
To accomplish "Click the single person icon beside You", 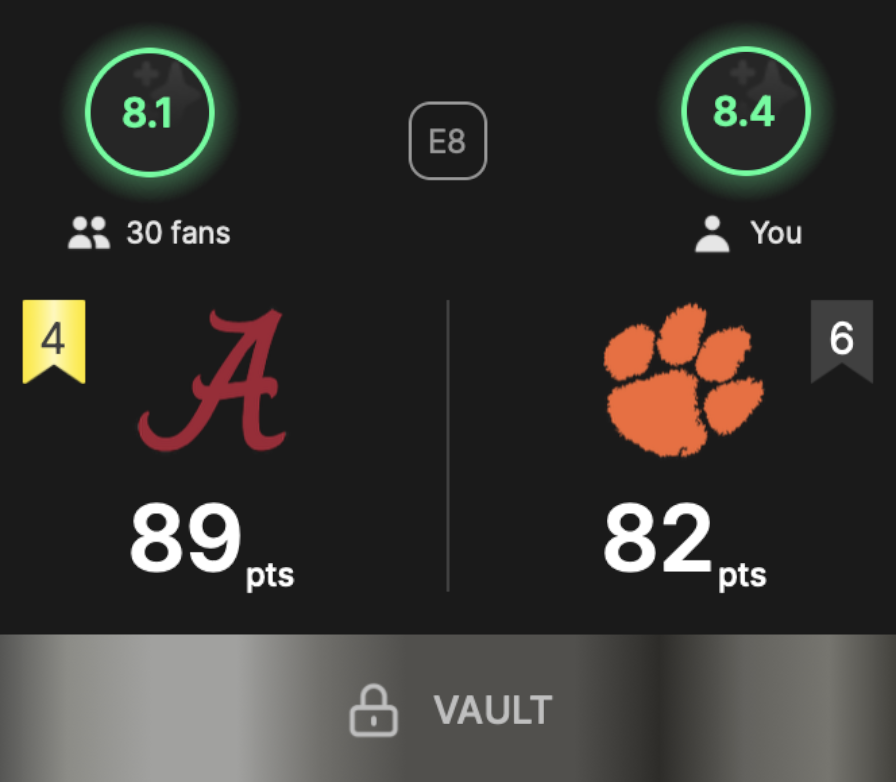I will [712, 233].
